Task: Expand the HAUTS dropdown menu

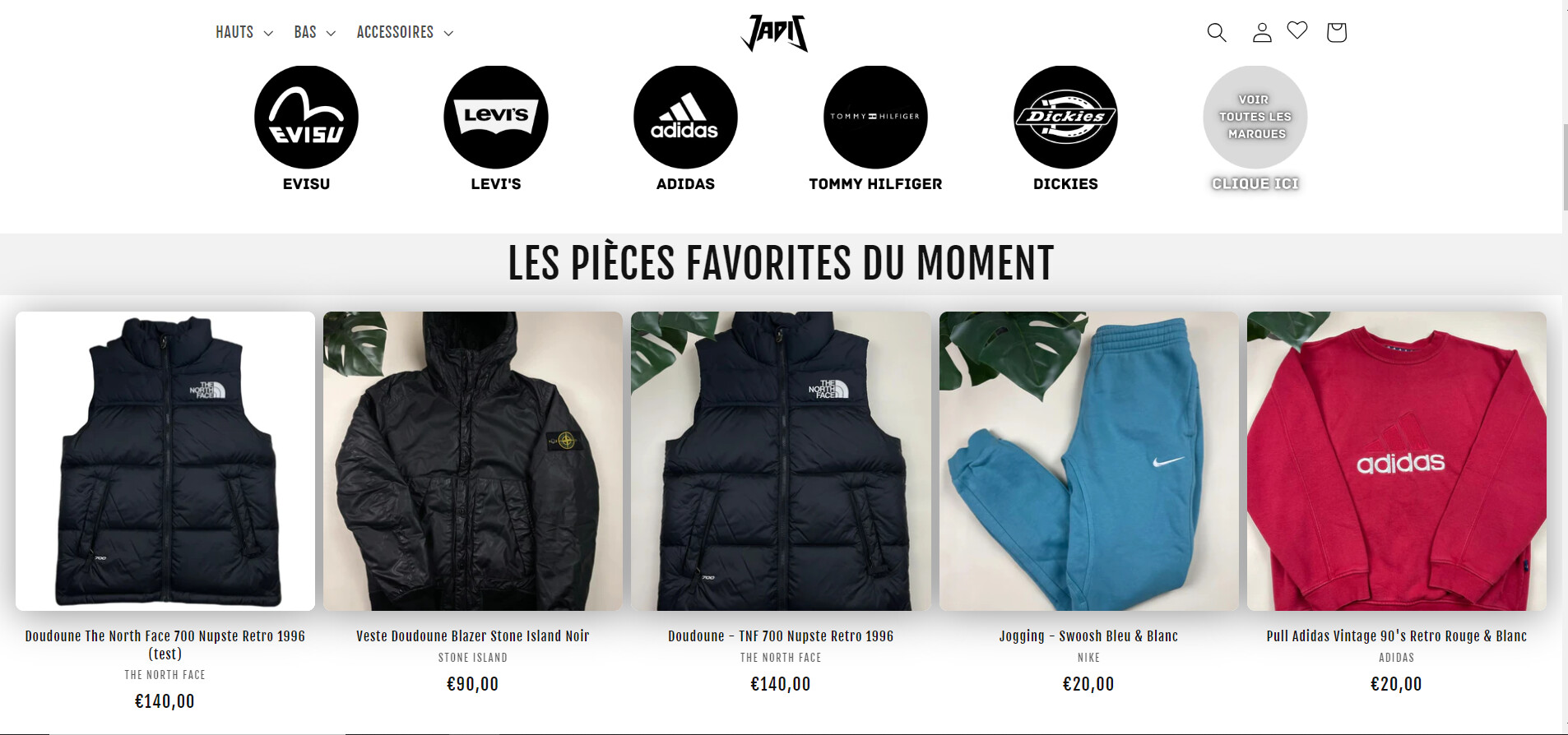Action: point(244,32)
